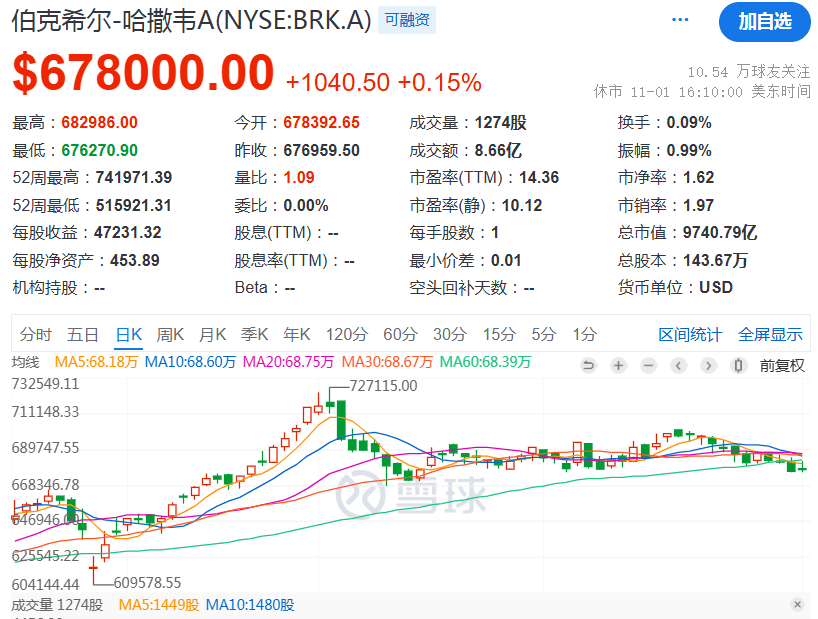Move chart left with previous arrow
818x619 pixels.
point(678,366)
